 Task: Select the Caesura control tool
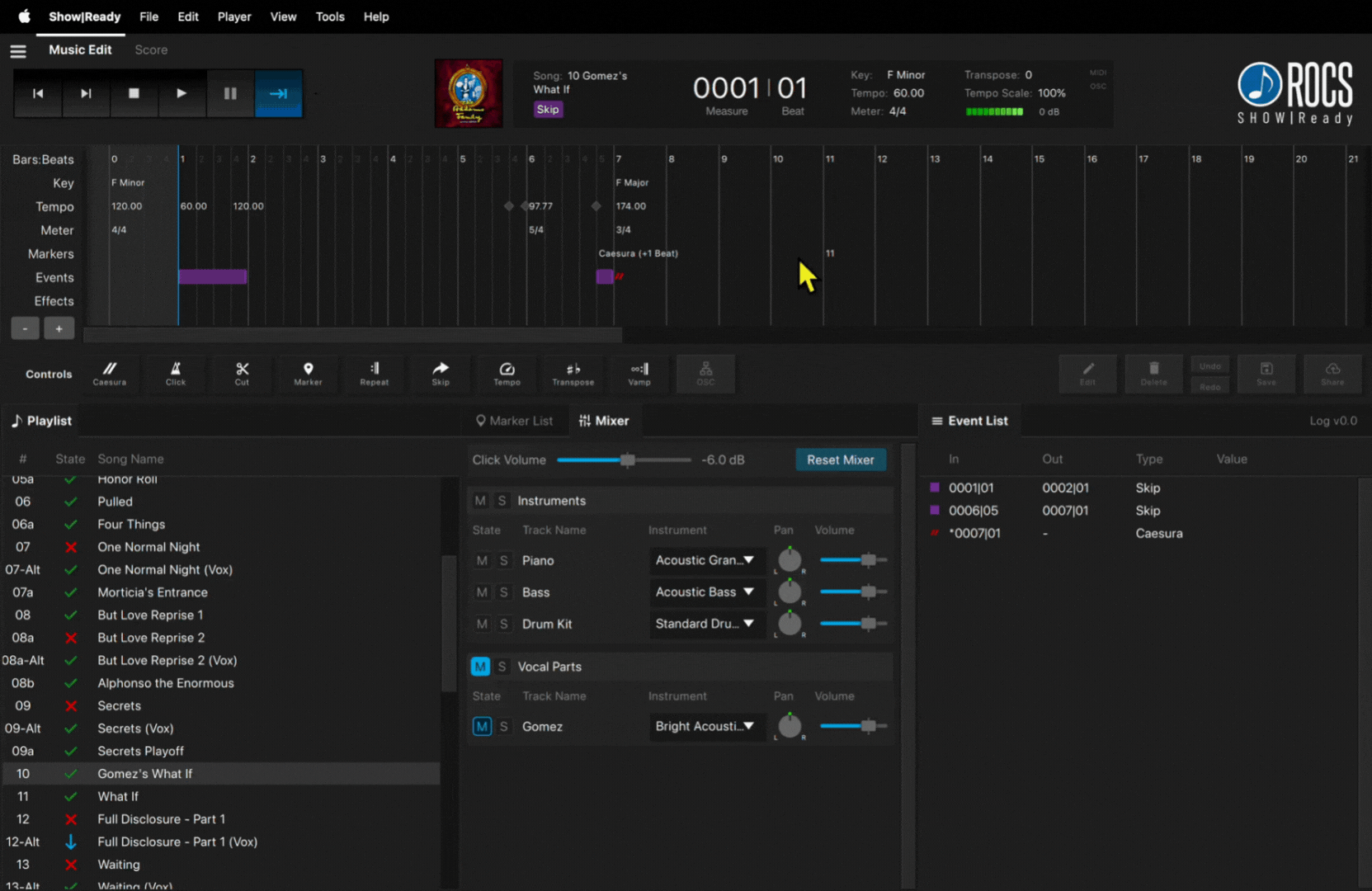click(110, 373)
